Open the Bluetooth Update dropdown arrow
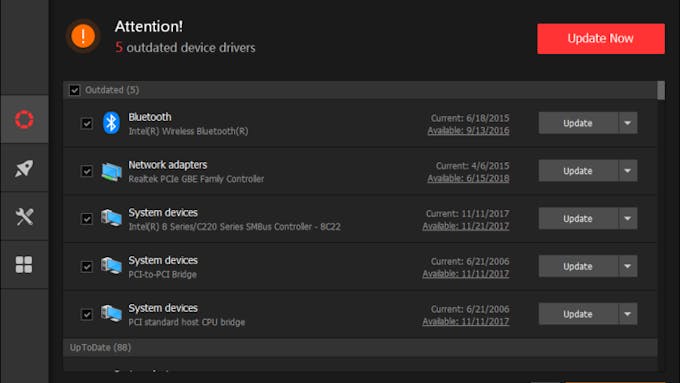The width and height of the screenshot is (680, 383). (x=628, y=123)
